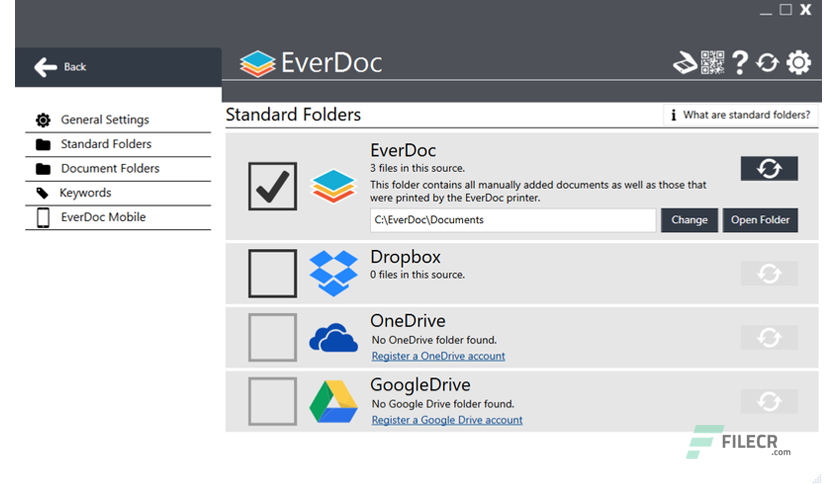This screenshot has height=484, width=836.
Task: Click the scanner icon in the header
Action: (684, 63)
